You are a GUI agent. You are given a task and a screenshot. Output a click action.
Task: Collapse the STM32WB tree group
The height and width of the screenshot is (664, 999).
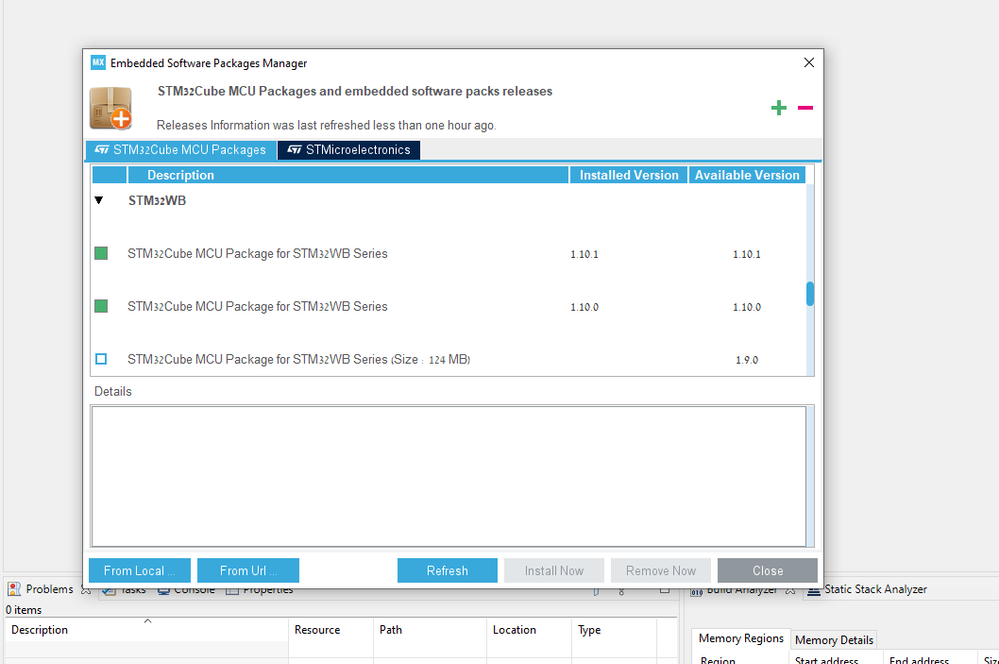pyautogui.click(x=99, y=200)
